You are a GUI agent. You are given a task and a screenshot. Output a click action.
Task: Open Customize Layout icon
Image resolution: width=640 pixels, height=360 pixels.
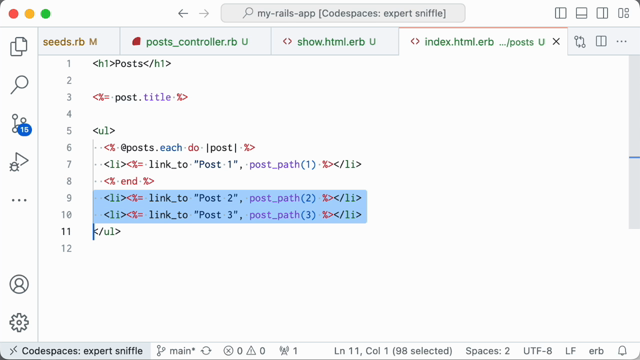click(x=623, y=13)
